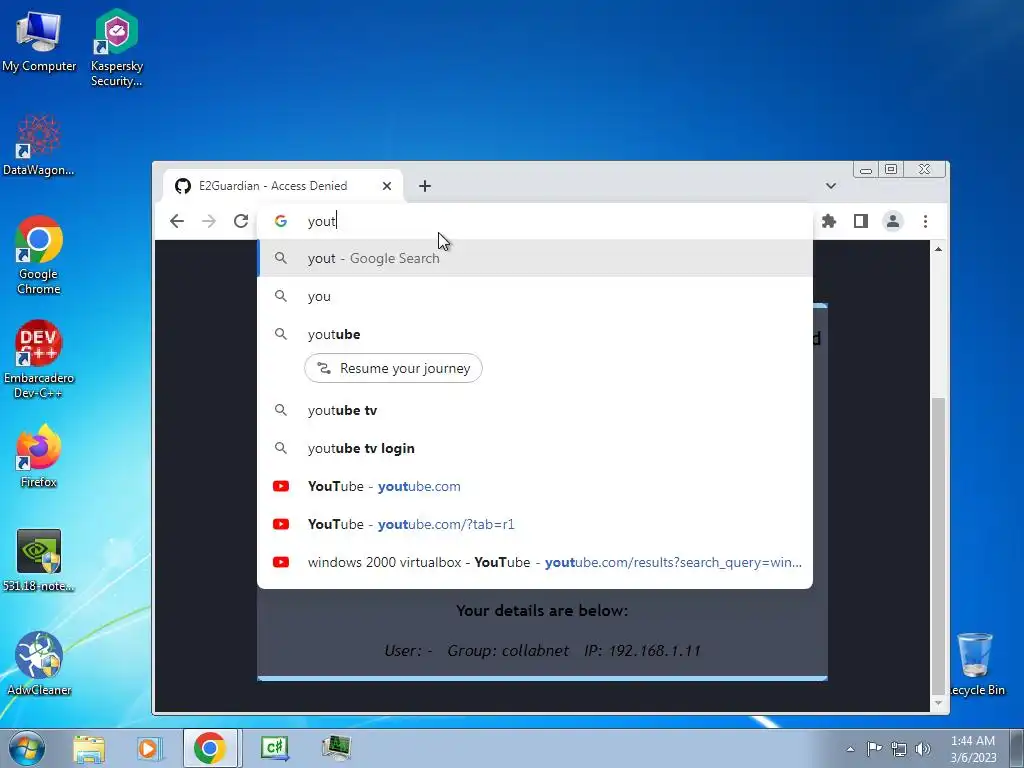This screenshot has height=768, width=1024.
Task: Reload the page in Chrome
Action: (x=241, y=221)
